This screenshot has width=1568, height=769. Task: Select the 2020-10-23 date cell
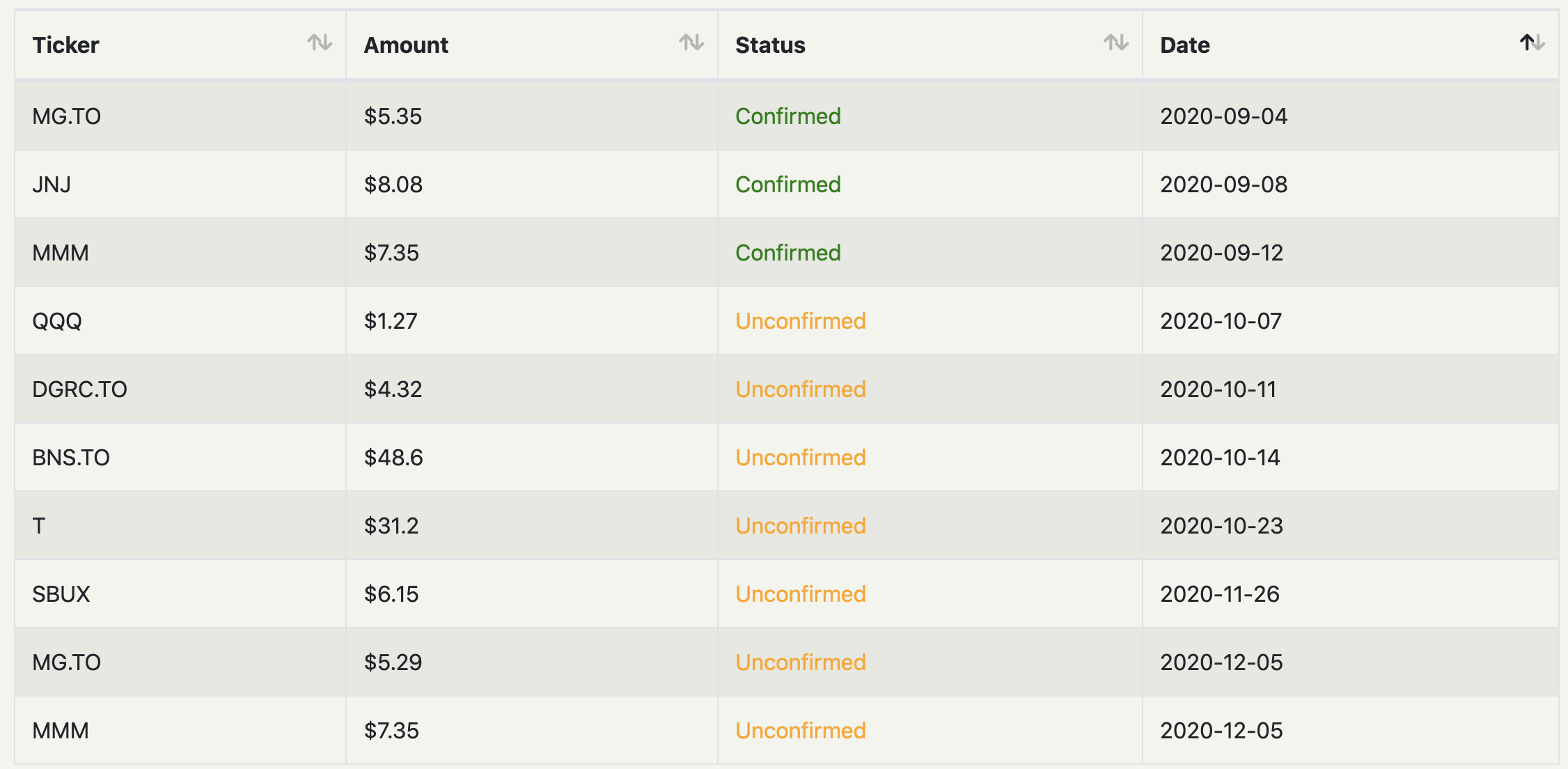1221,526
